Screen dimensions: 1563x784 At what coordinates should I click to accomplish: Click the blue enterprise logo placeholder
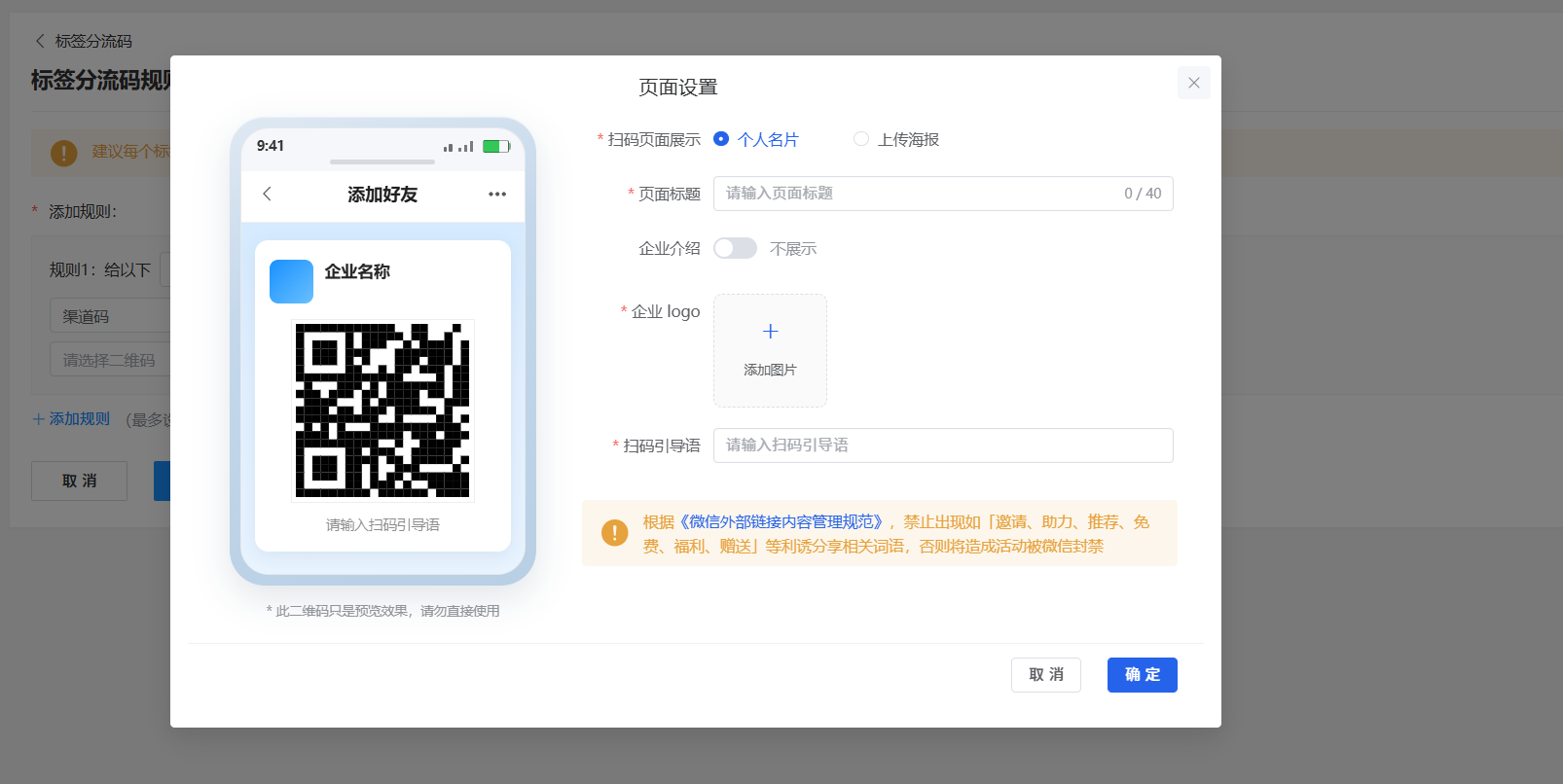coord(291,281)
